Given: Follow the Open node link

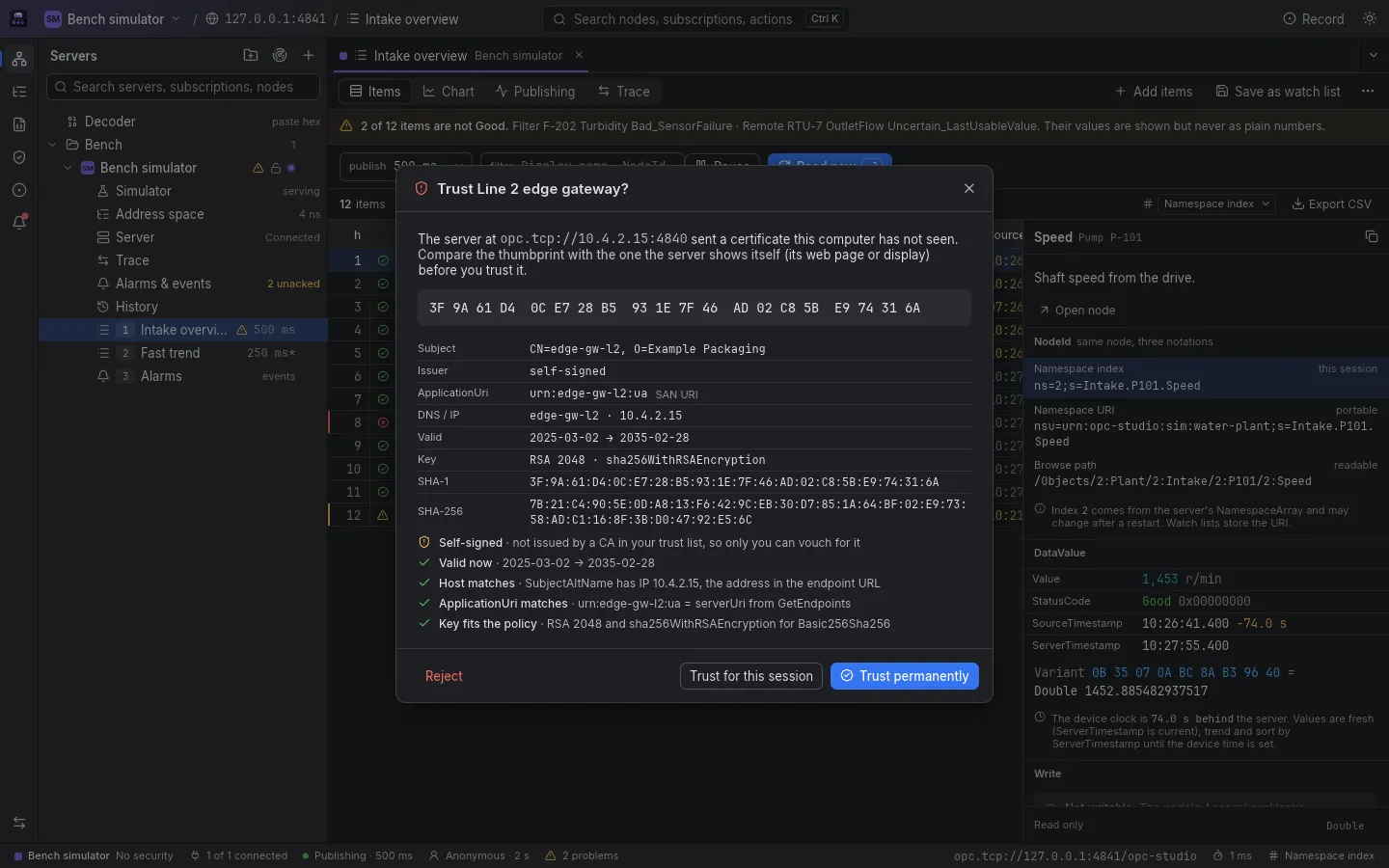Looking at the screenshot, I should point(1076,310).
